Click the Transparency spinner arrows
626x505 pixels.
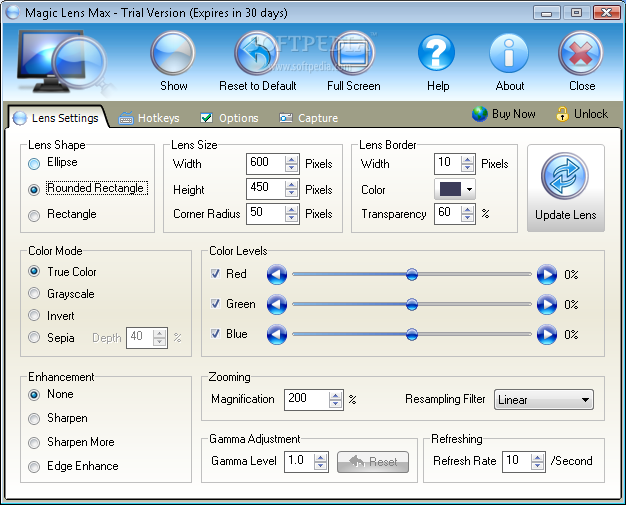(x=468, y=214)
